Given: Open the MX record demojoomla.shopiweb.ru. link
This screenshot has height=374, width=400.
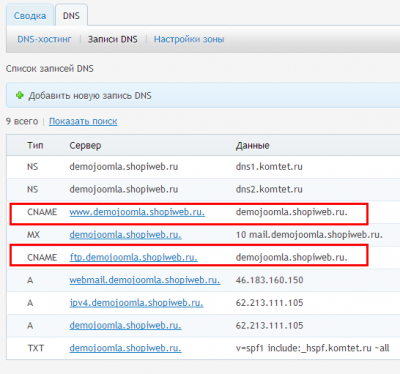Looking at the screenshot, I should [125, 235].
